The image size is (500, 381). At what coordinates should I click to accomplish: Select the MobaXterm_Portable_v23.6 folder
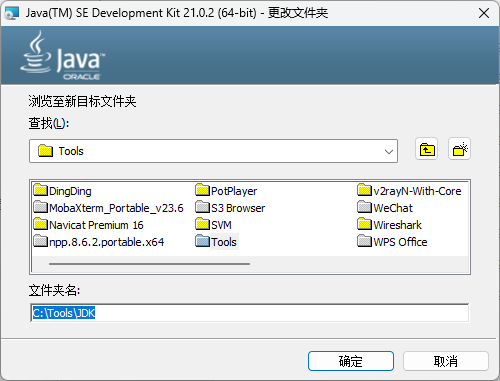(109, 208)
